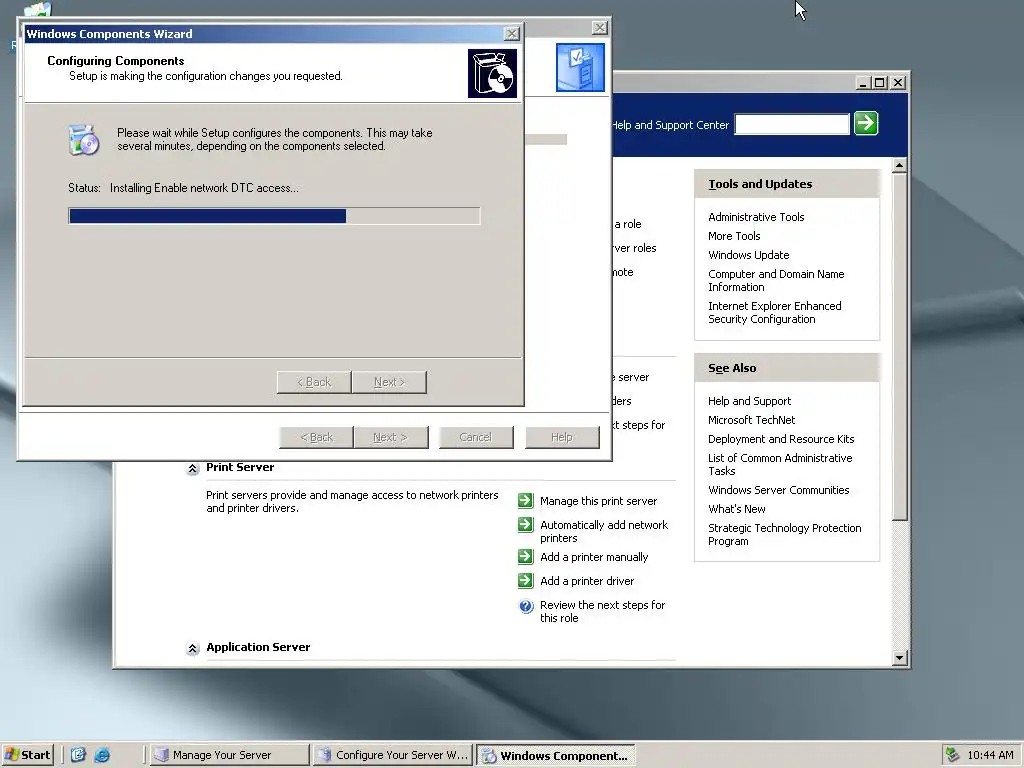Open Internet Explorer Enhanced Security Configuration
Viewport: 1024px width, 768px height.
775,312
